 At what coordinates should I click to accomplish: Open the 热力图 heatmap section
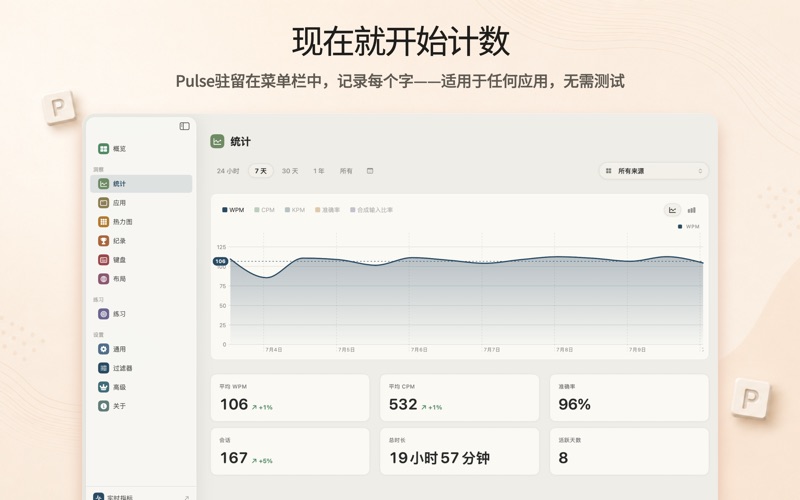point(141,221)
